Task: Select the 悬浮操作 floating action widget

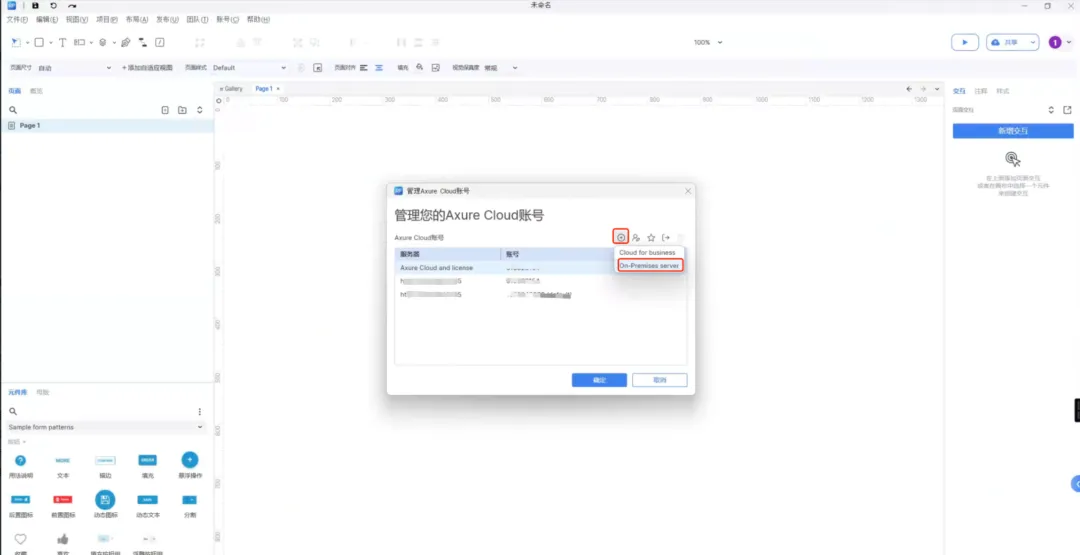Action: point(190,465)
